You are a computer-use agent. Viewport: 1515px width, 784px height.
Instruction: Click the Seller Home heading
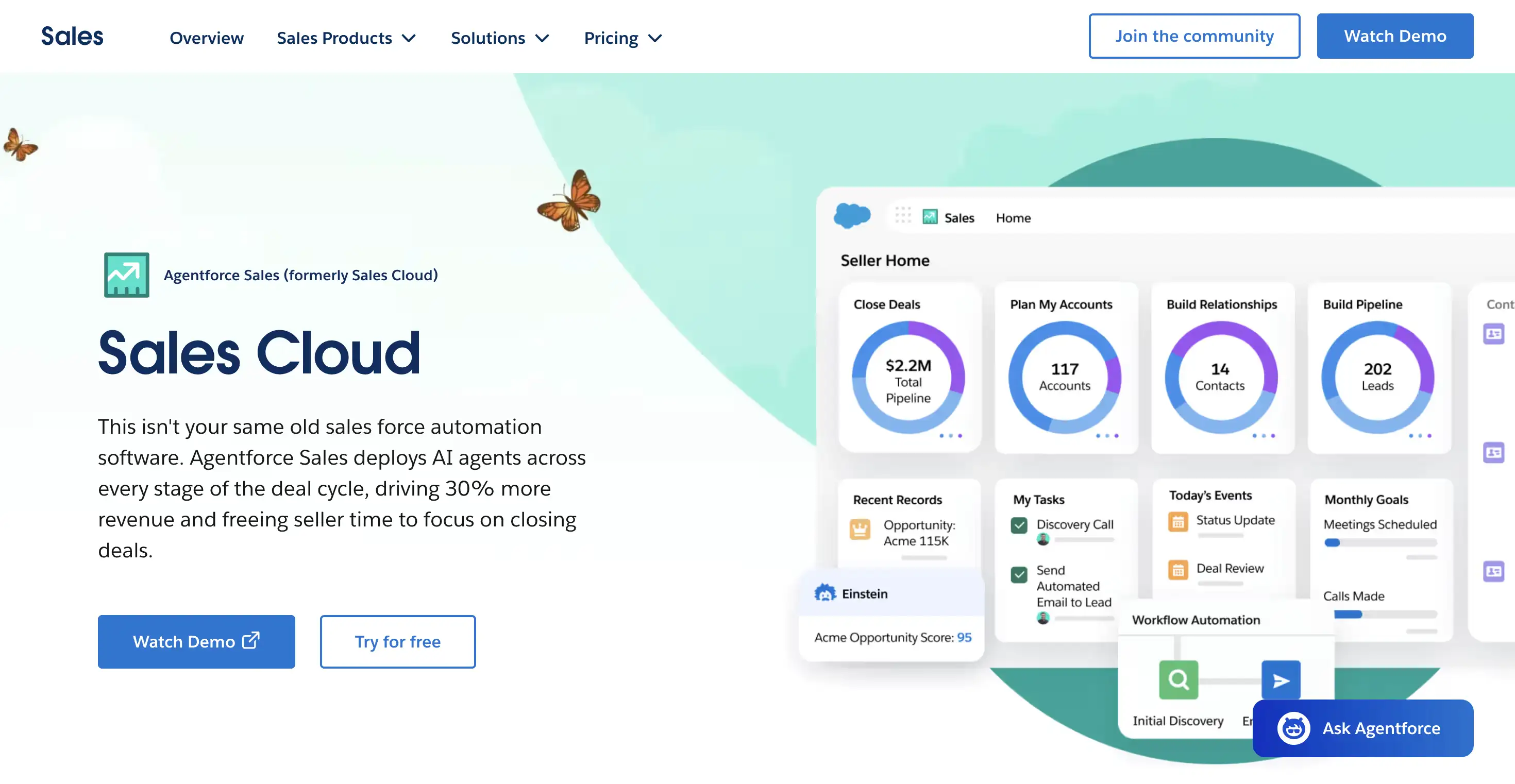coord(885,260)
